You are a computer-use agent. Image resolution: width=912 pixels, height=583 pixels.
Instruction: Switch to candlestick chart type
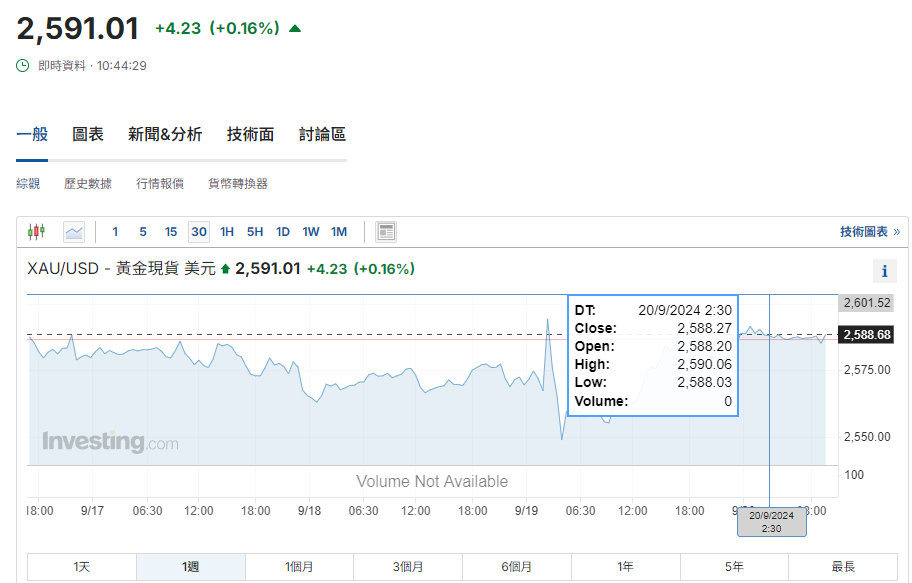point(37,232)
